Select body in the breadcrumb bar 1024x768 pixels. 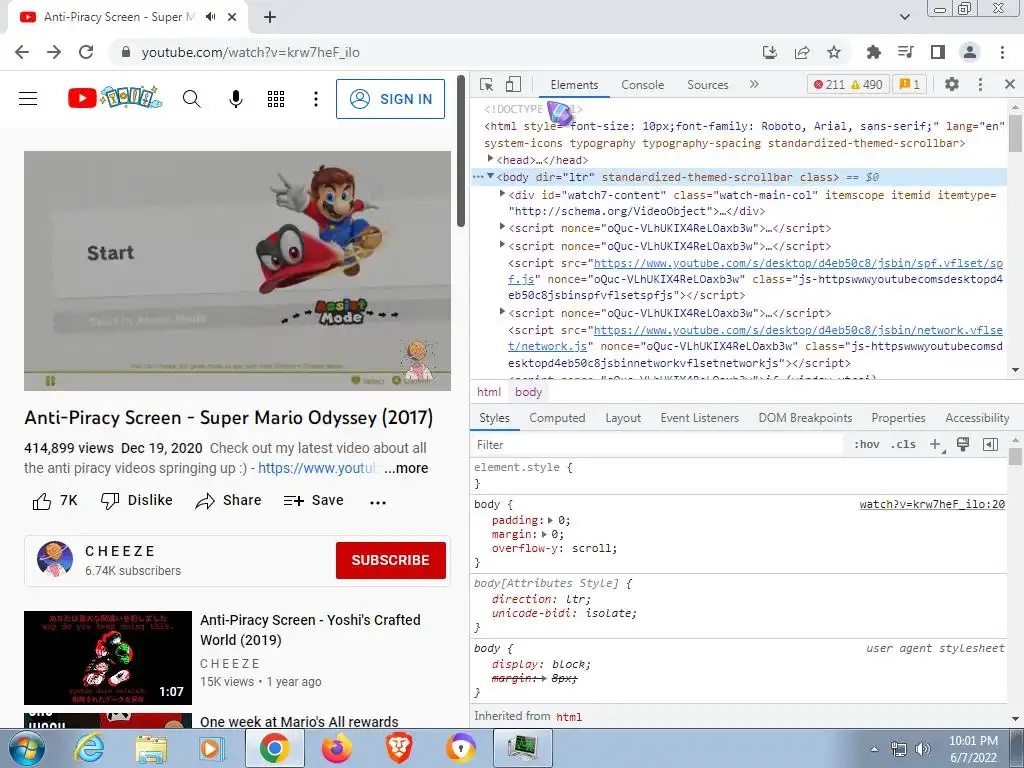point(528,392)
